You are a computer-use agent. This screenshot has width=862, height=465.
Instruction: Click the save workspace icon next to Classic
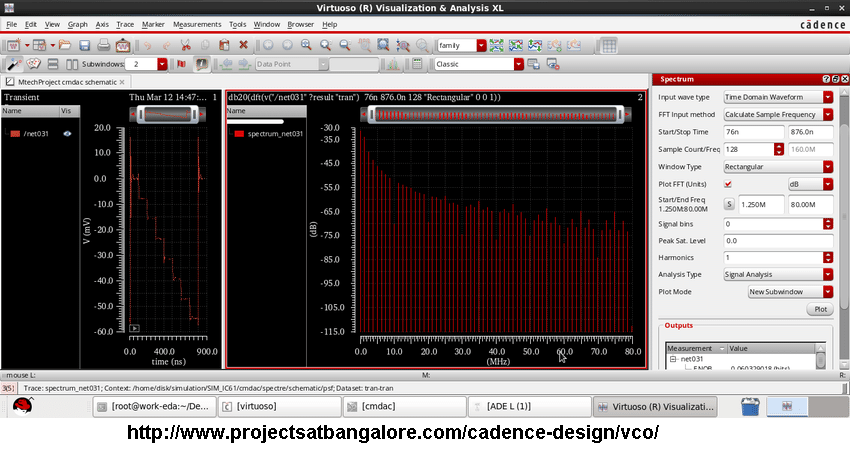click(533, 64)
